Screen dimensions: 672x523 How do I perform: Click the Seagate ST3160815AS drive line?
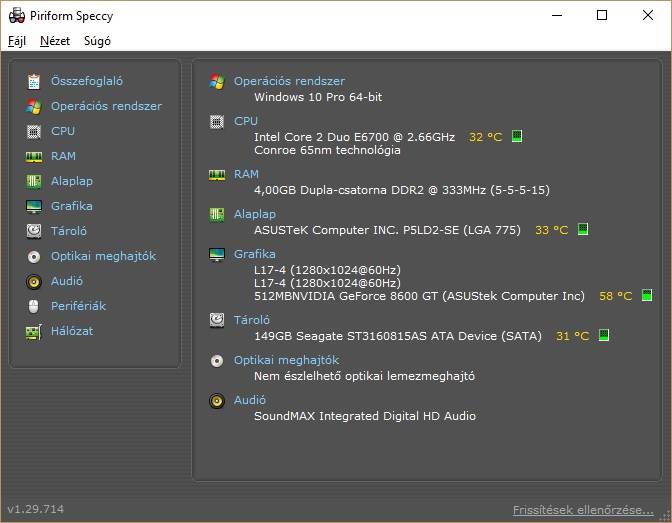click(398, 336)
